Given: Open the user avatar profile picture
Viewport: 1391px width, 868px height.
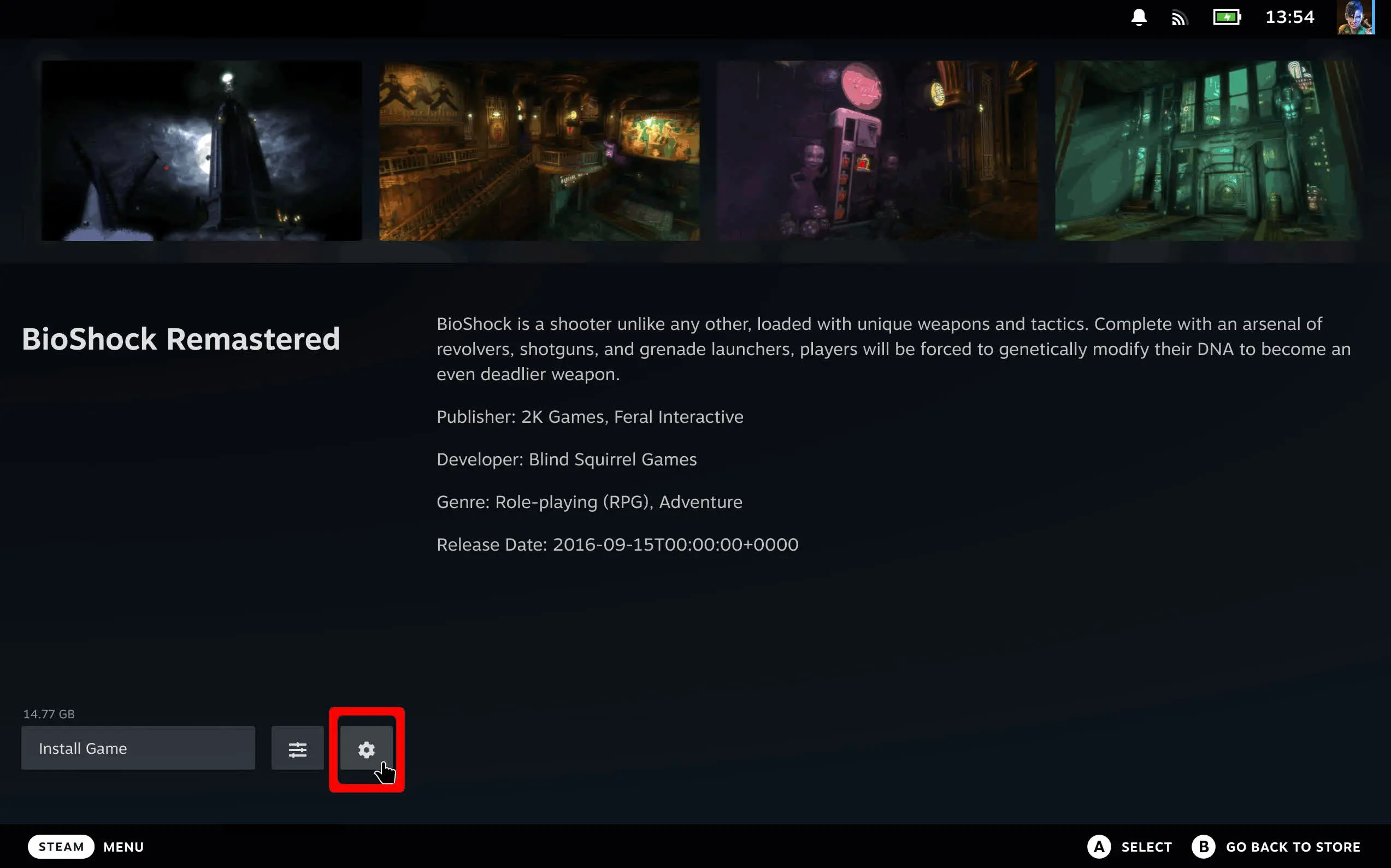Looking at the screenshot, I should coord(1355,17).
